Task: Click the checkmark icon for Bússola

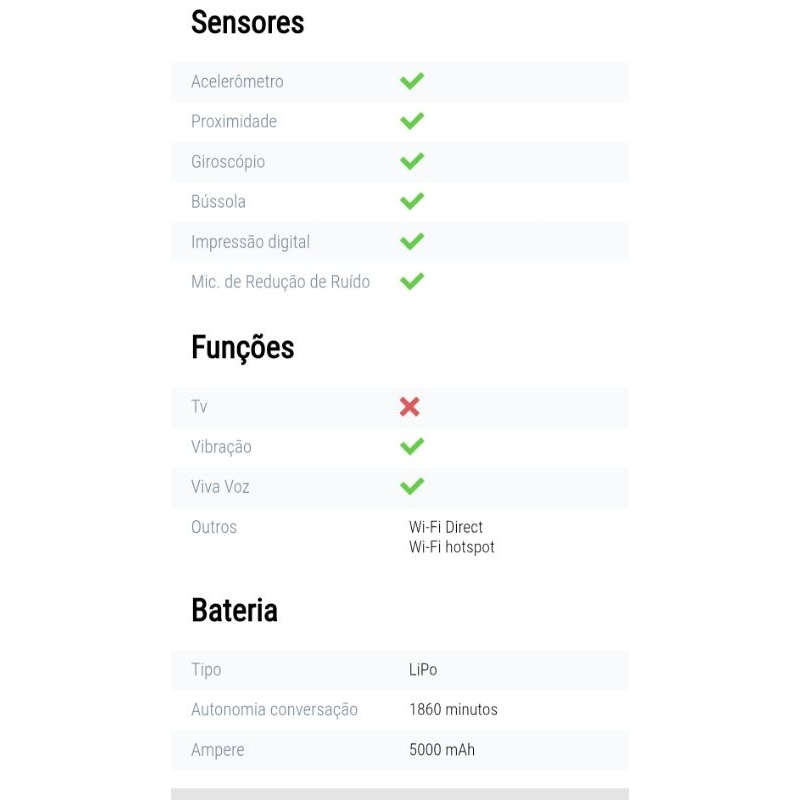Action: pyautogui.click(x=412, y=201)
